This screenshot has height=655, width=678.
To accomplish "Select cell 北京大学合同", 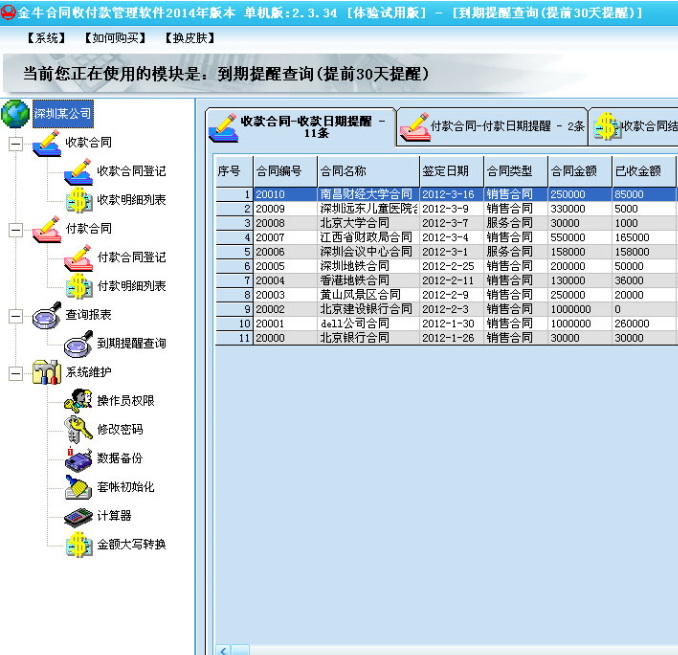I will [x=368, y=223].
